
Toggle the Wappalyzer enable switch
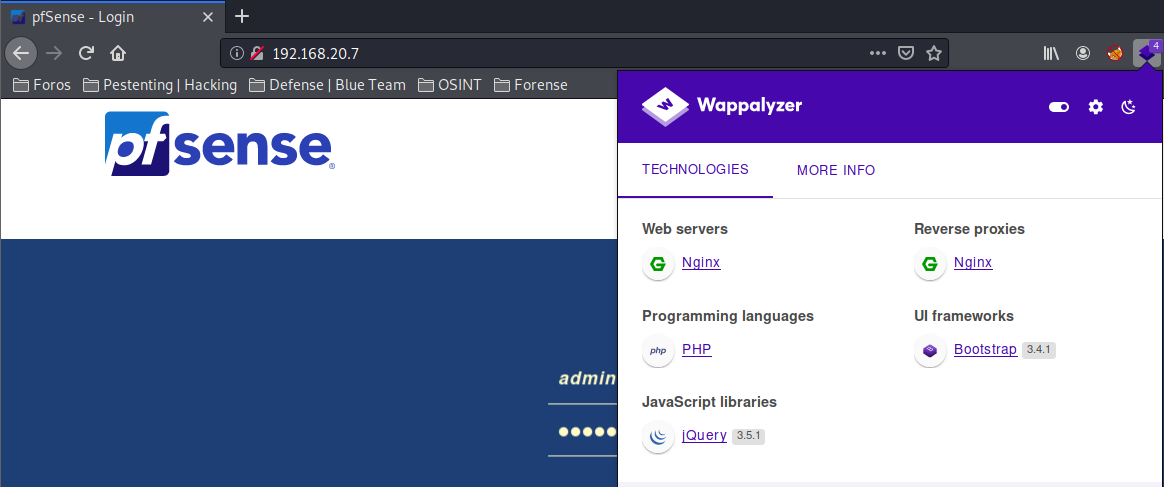tap(1059, 107)
